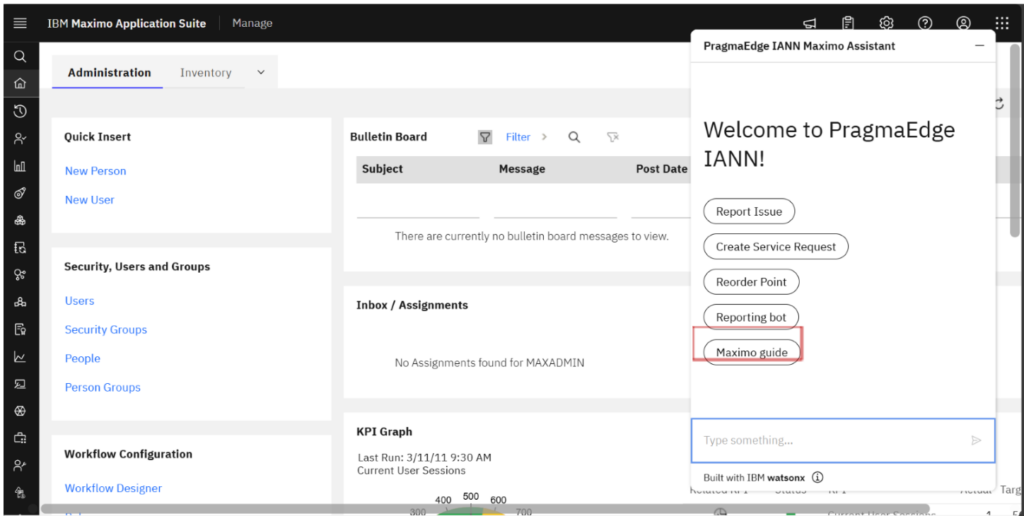The height and width of the screenshot is (516, 1024).
Task: Click the Message column filter field
Action: point(555,208)
